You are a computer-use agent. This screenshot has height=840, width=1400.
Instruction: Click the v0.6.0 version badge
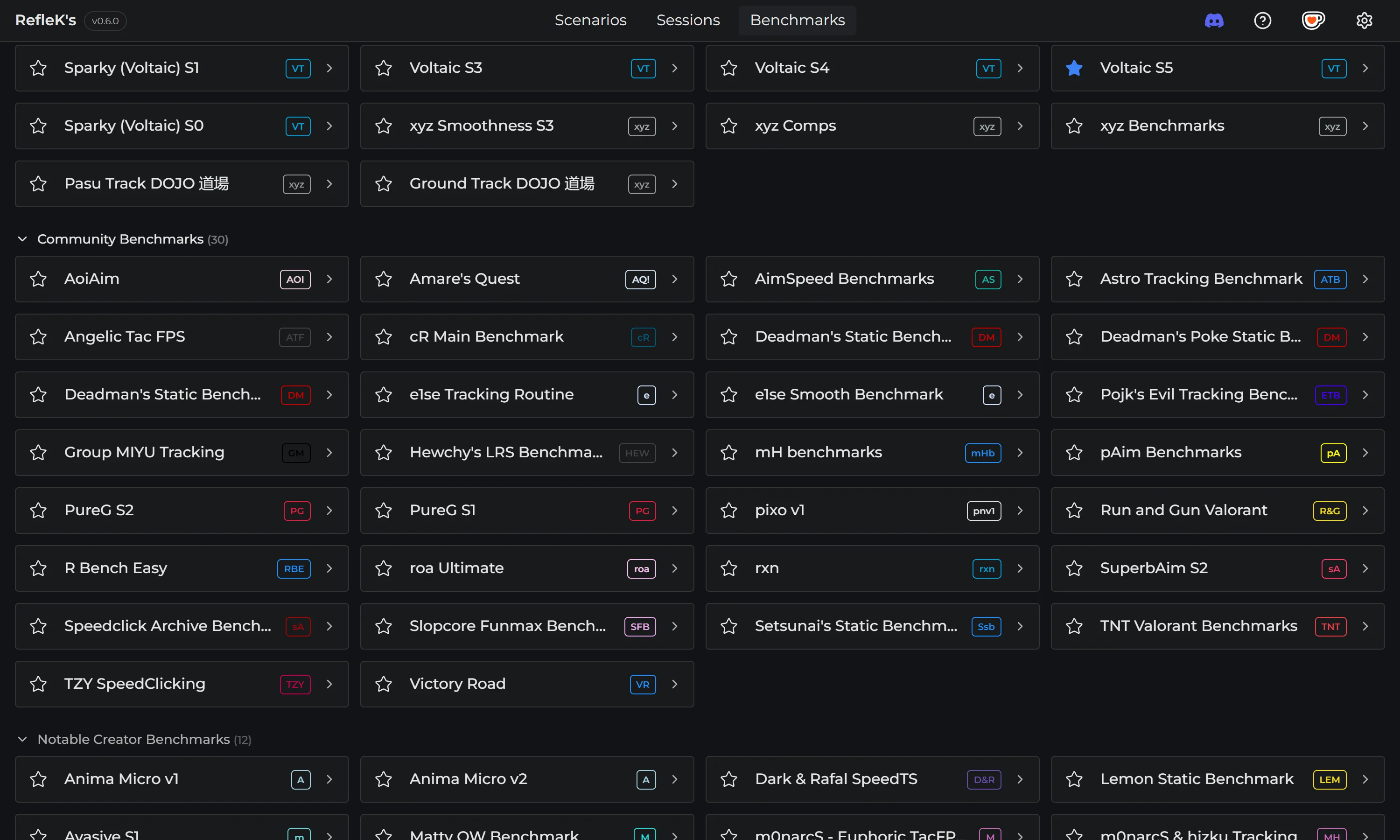[105, 21]
